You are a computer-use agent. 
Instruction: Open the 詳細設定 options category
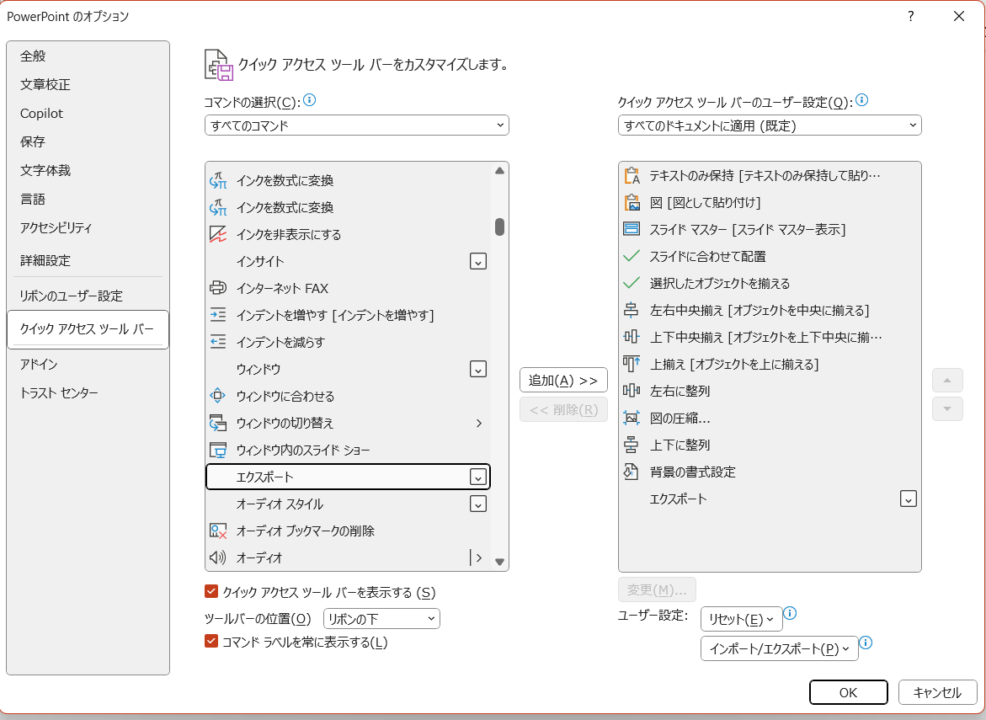tap(88, 260)
